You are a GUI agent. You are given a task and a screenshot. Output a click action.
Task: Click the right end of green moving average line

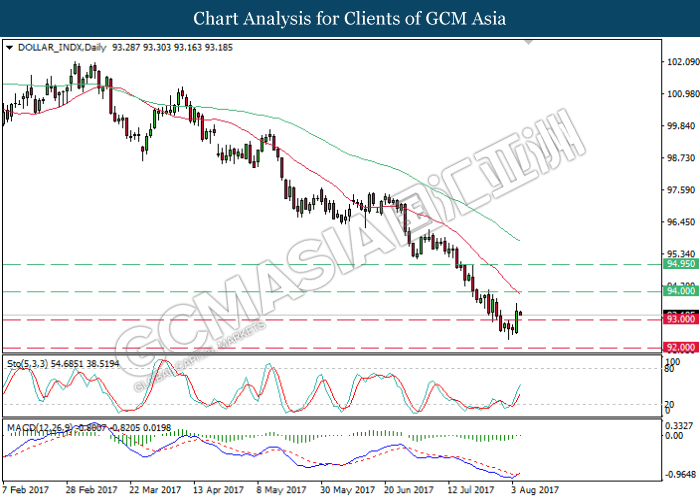tap(518, 241)
